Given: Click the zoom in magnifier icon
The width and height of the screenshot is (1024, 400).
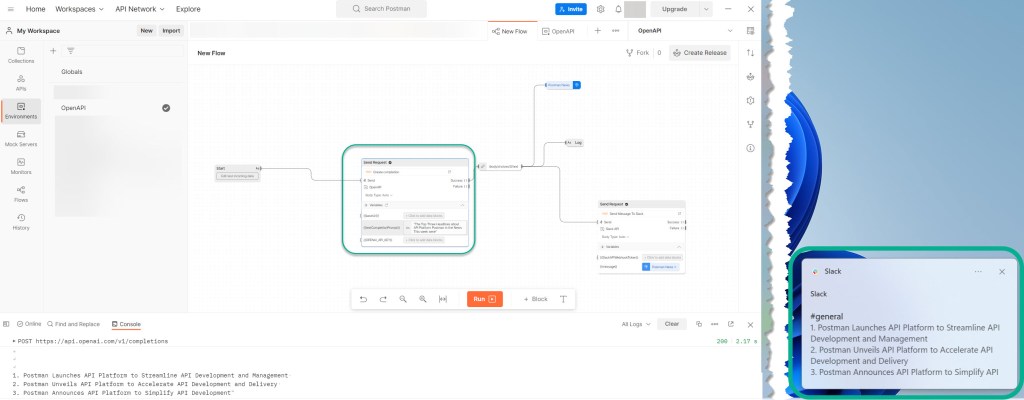Looking at the screenshot, I should coord(423,299).
